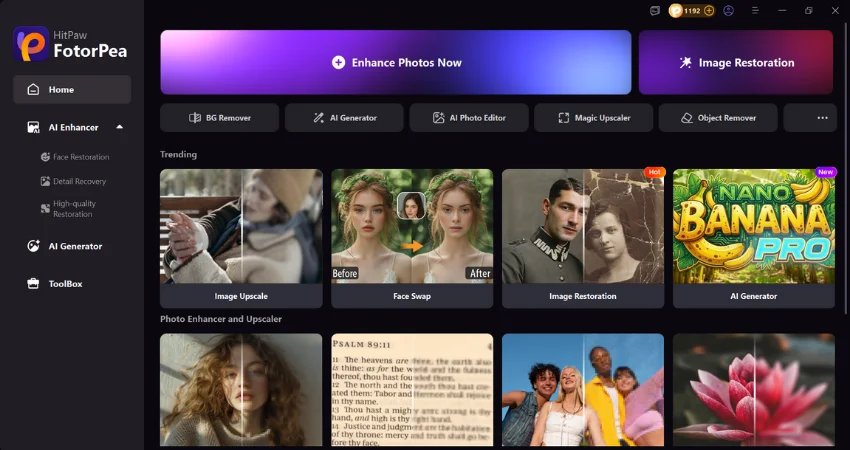This screenshot has height=450, width=850.
Task: Open the Face Swap trending card
Action: (413, 239)
